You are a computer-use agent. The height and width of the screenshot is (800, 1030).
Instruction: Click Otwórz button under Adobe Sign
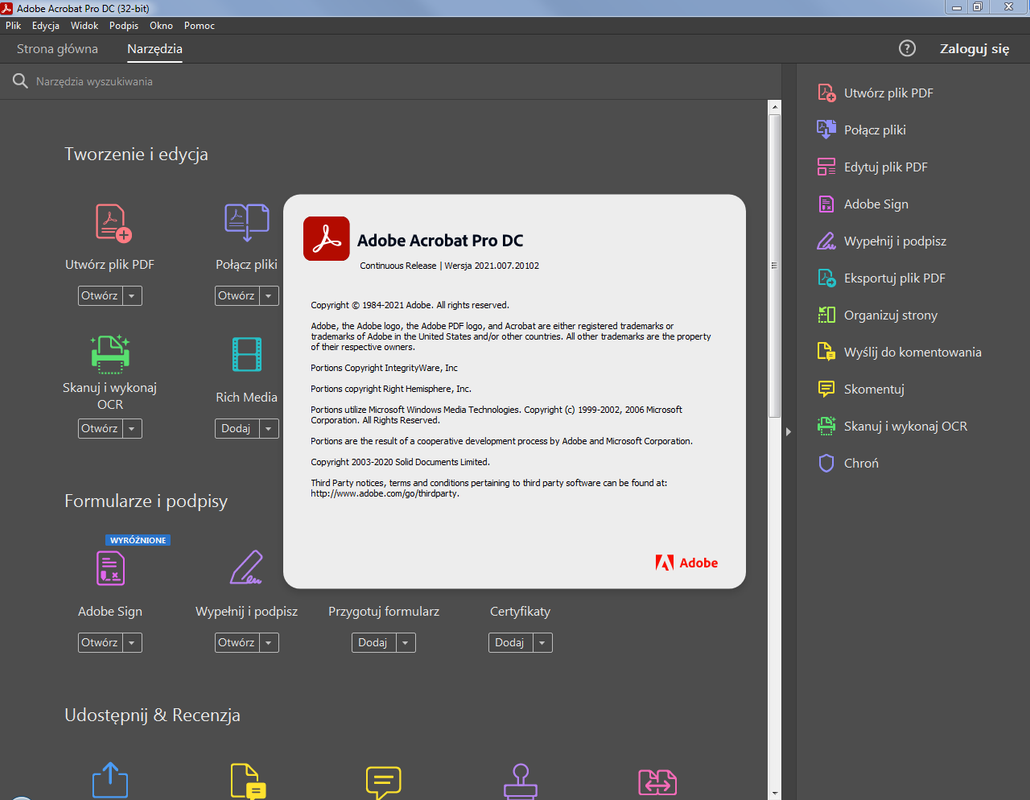tap(100, 642)
